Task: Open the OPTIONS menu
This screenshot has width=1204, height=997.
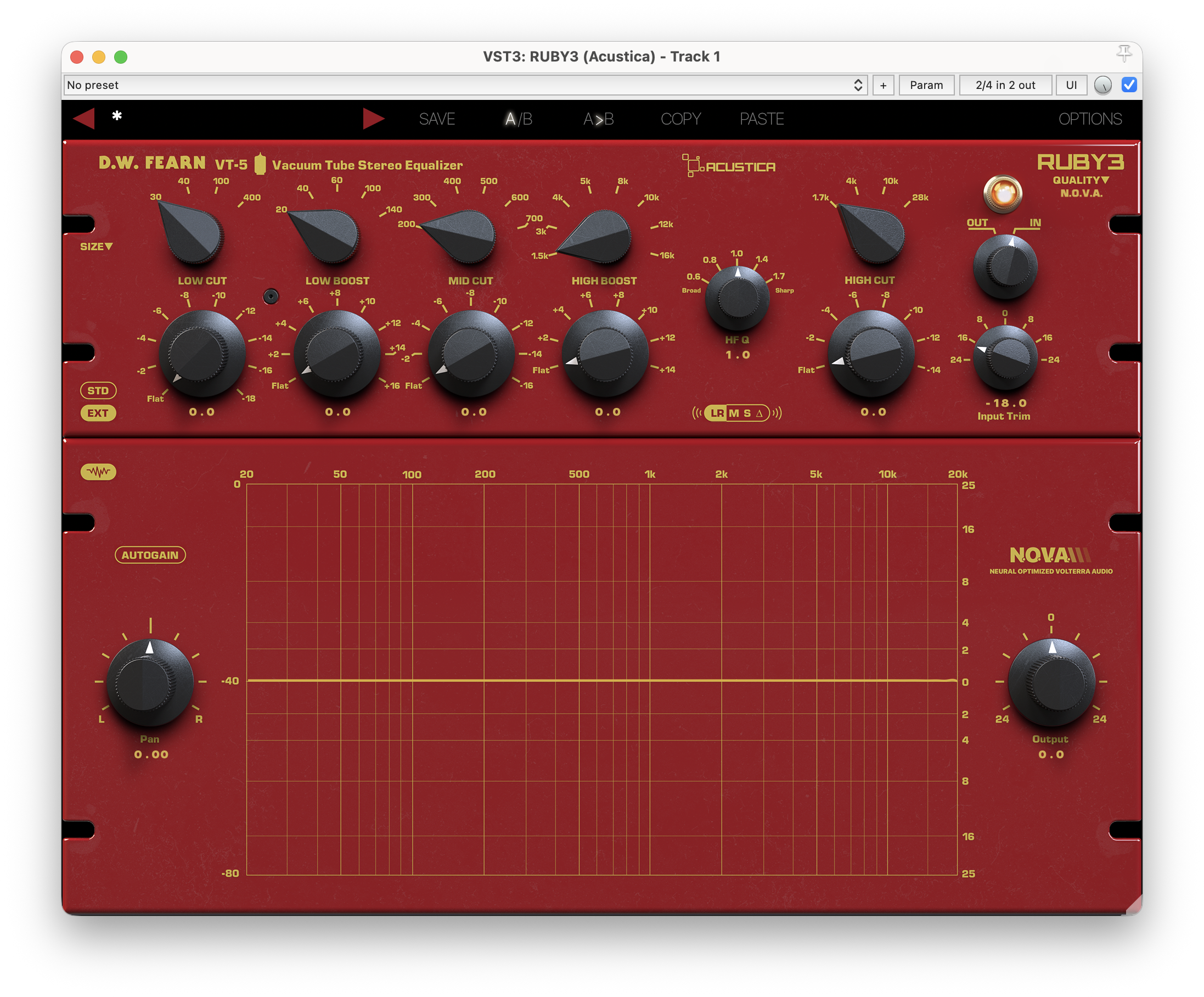Action: point(1091,119)
